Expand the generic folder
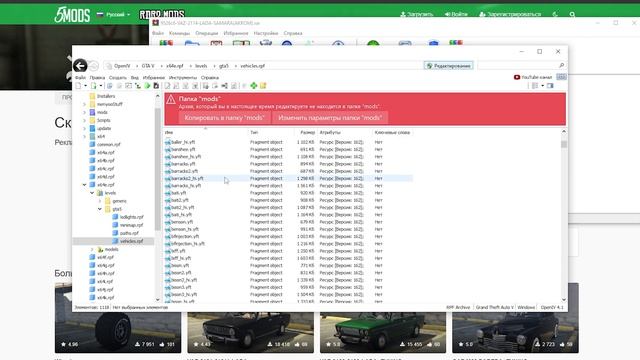Image resolution: width=640 pixels, height=360 pixels. 100,201
